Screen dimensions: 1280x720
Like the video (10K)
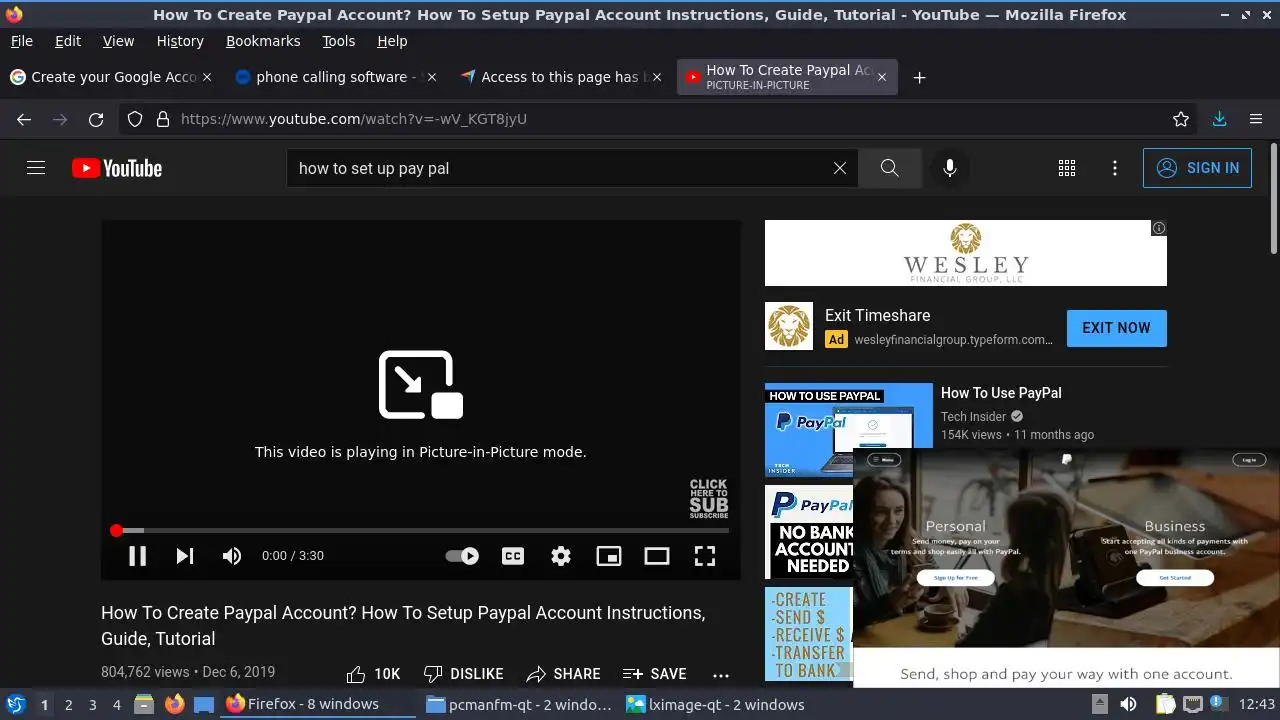pos(373,674)
